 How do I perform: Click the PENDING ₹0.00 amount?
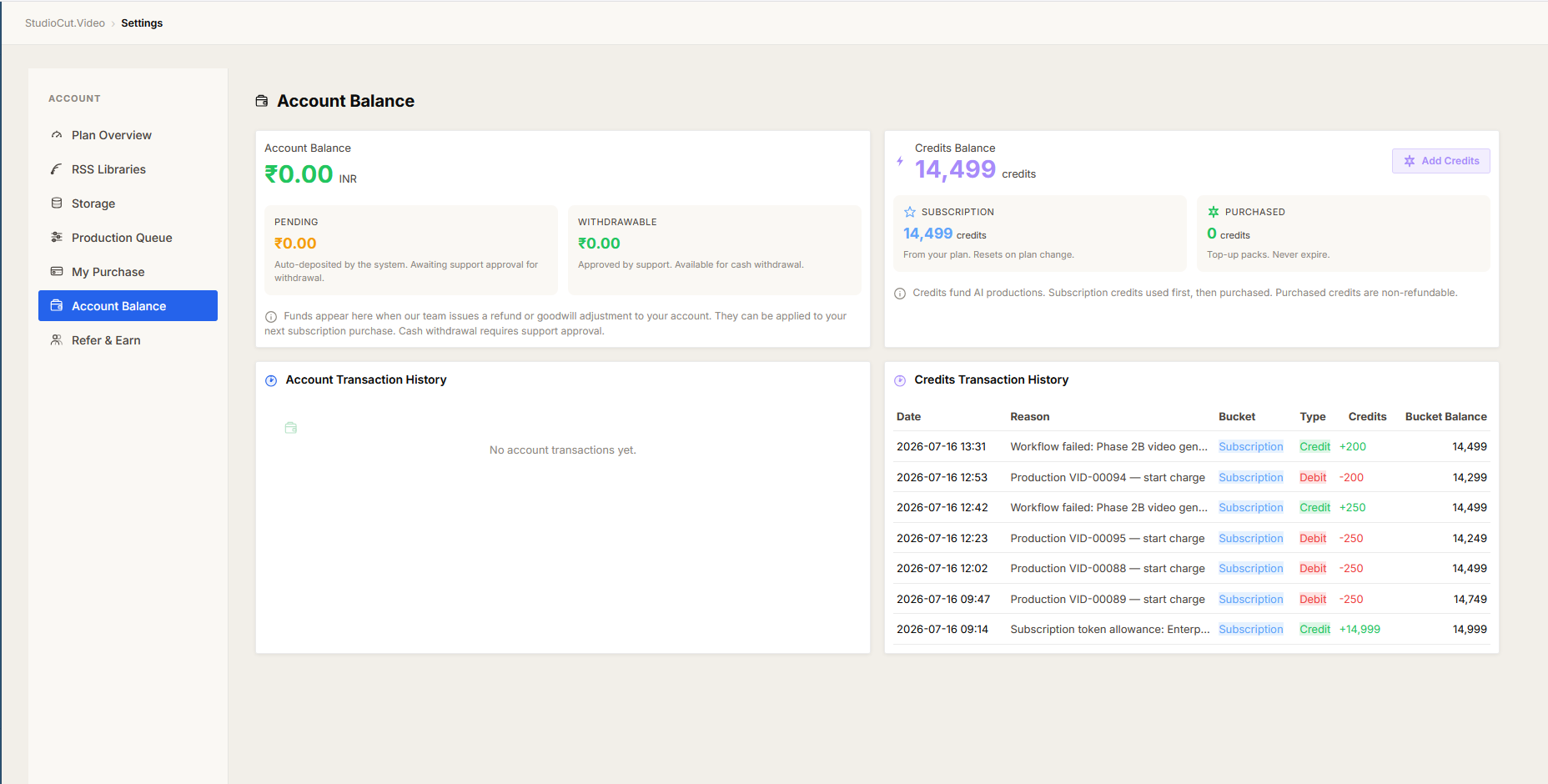(x=295, y=244)
